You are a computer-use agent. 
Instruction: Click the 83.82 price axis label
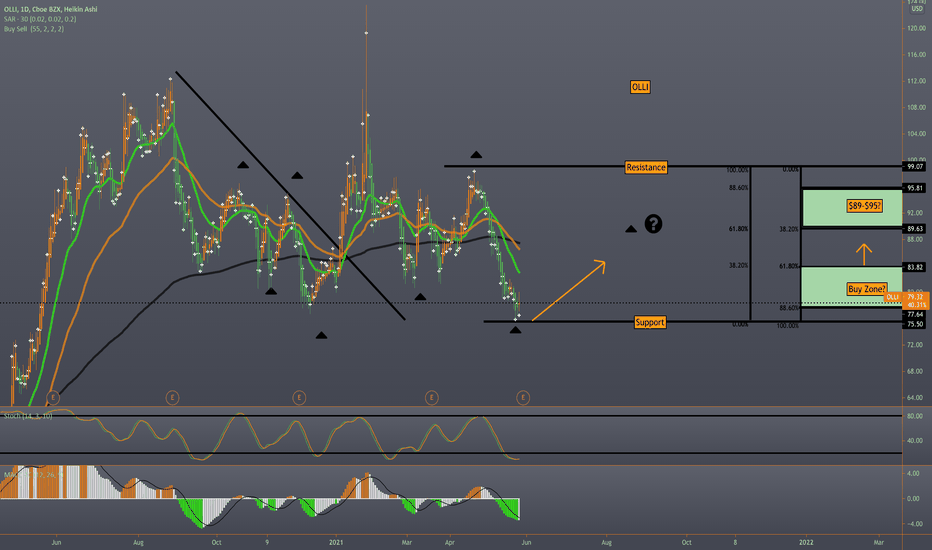pyautogui.click(x=915, y=268)
